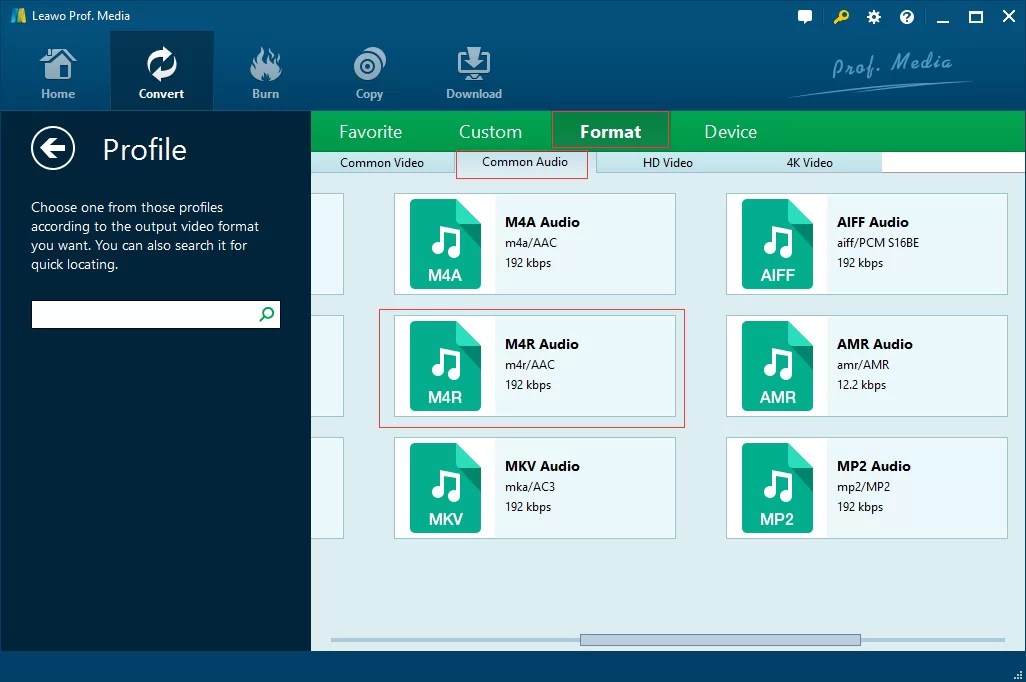Open the Home screen icon
This screenshot has height=682, width=1026.
coord(57,70)
